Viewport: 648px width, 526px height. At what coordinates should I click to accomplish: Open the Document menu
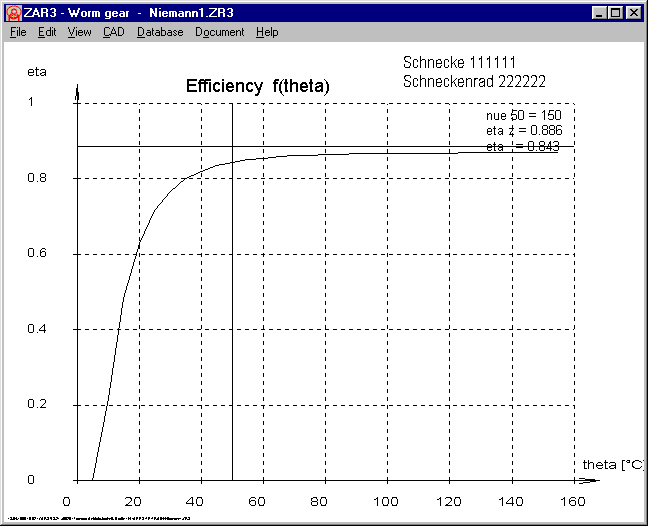tap(219, 32)
